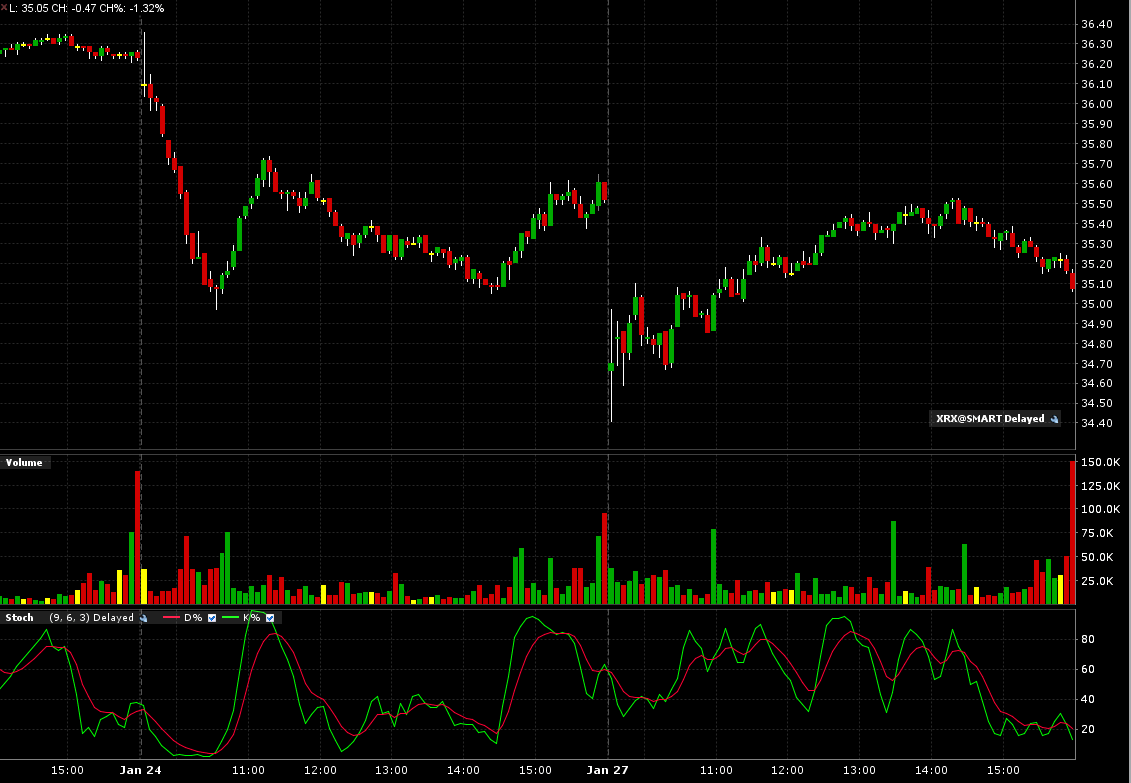Image resolution: width=1131 pixels, height=783 pixels.
Task: Click the 34.40 price axis label
Action: (1097, 423)
